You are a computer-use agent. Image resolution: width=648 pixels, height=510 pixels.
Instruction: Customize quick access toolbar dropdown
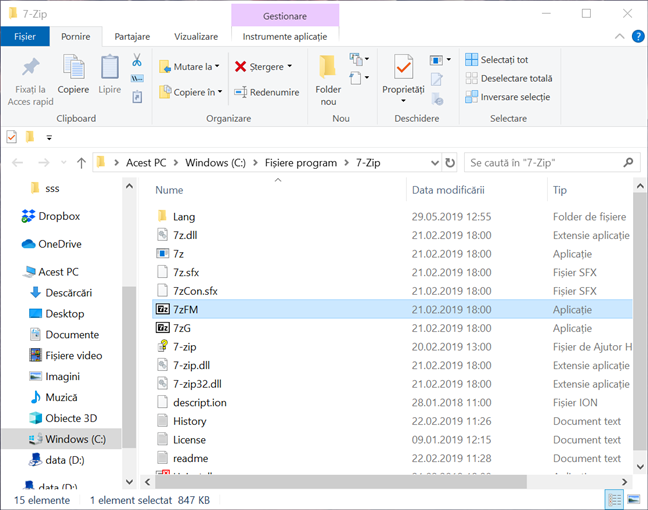(49, 137)
